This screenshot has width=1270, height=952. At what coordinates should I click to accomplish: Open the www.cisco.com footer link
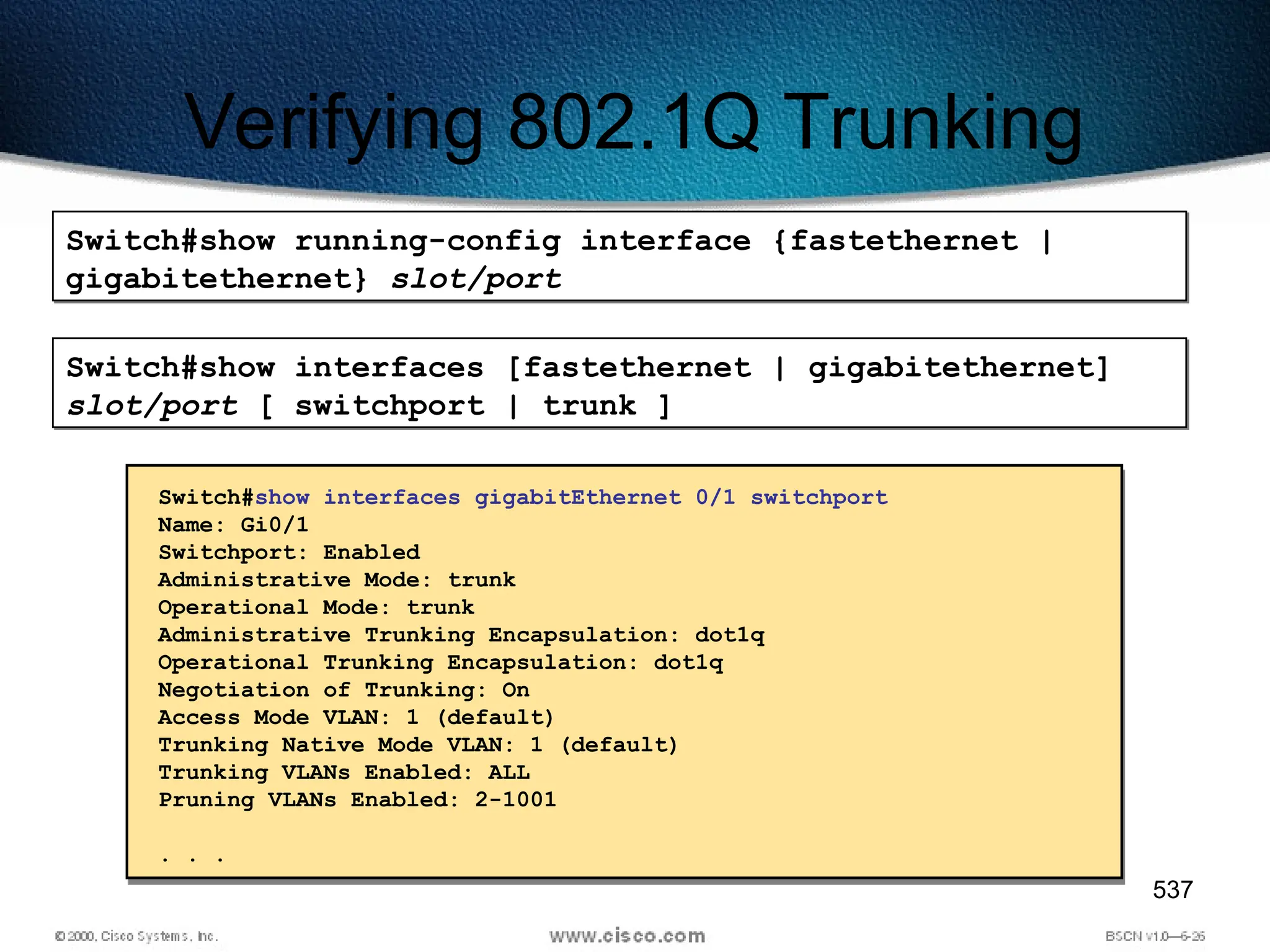tap(627, 936)
